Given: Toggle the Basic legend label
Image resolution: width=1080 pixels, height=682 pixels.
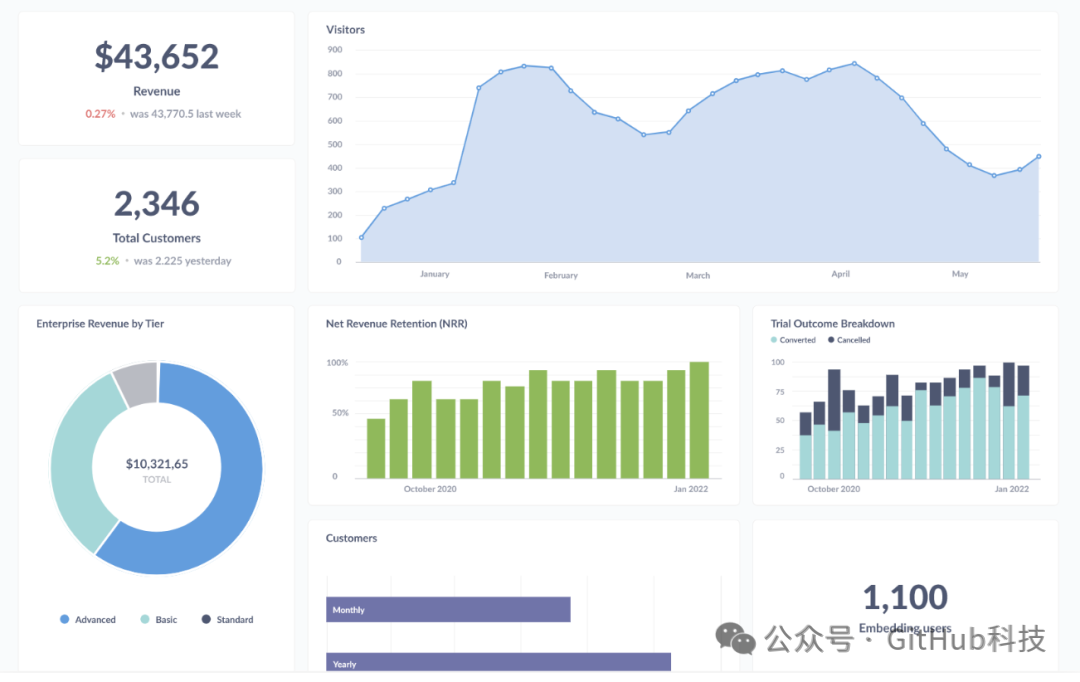Looking at the screenshot, I should [x=166, y=619].
